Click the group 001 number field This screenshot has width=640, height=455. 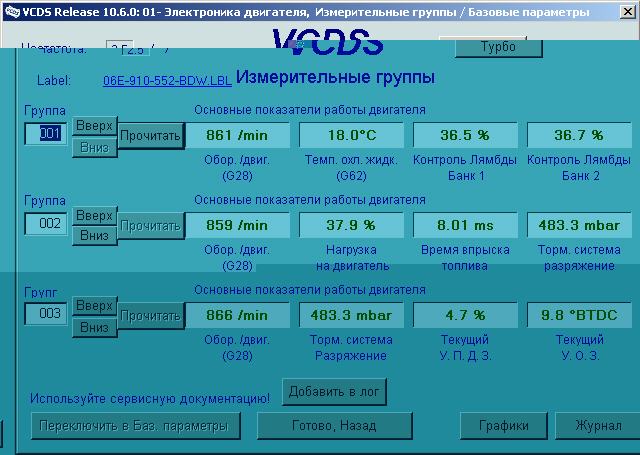click(46, 133)
